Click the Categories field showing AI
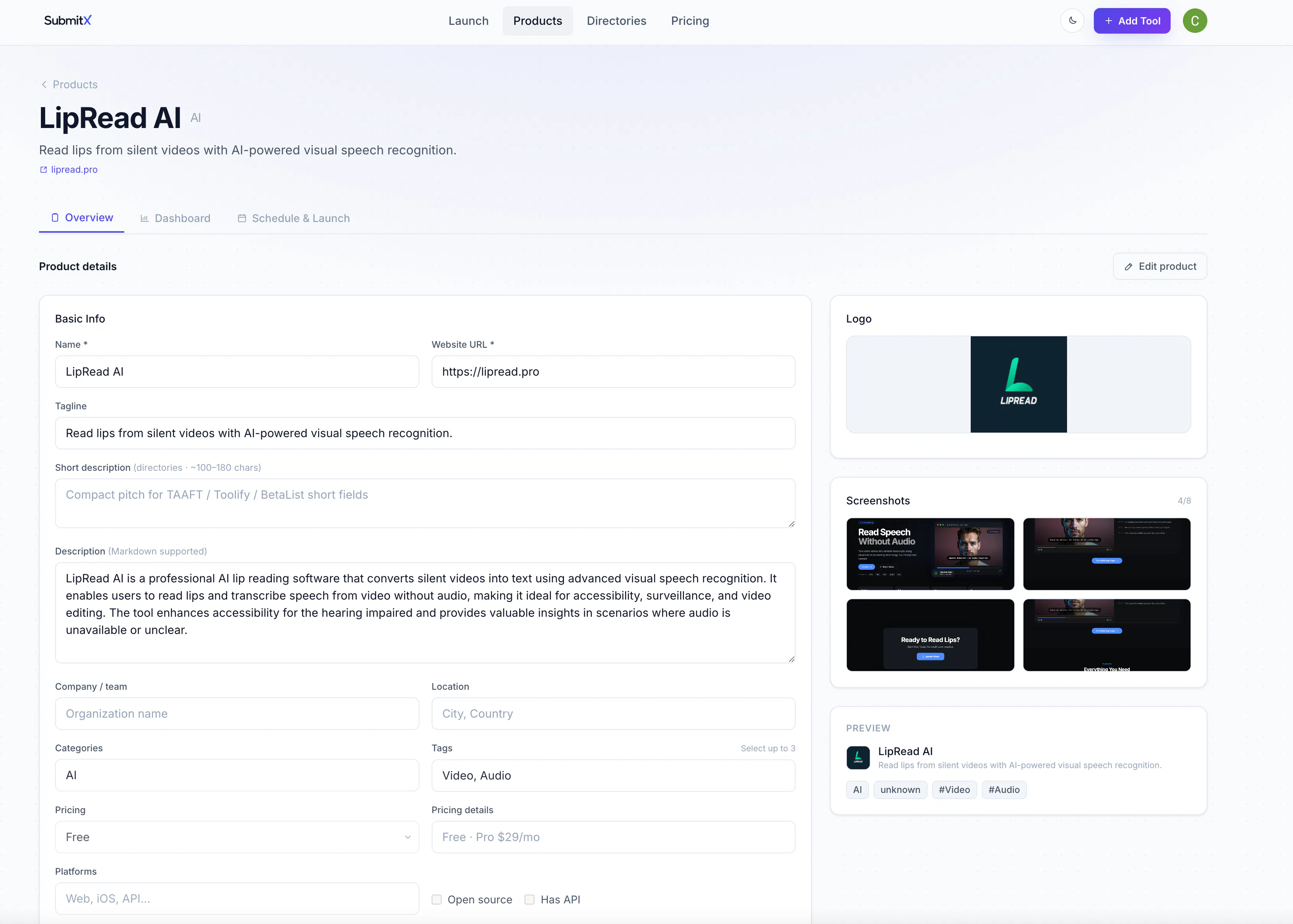This screenshot has width=1293, height=924. click(x=237, y=775)
